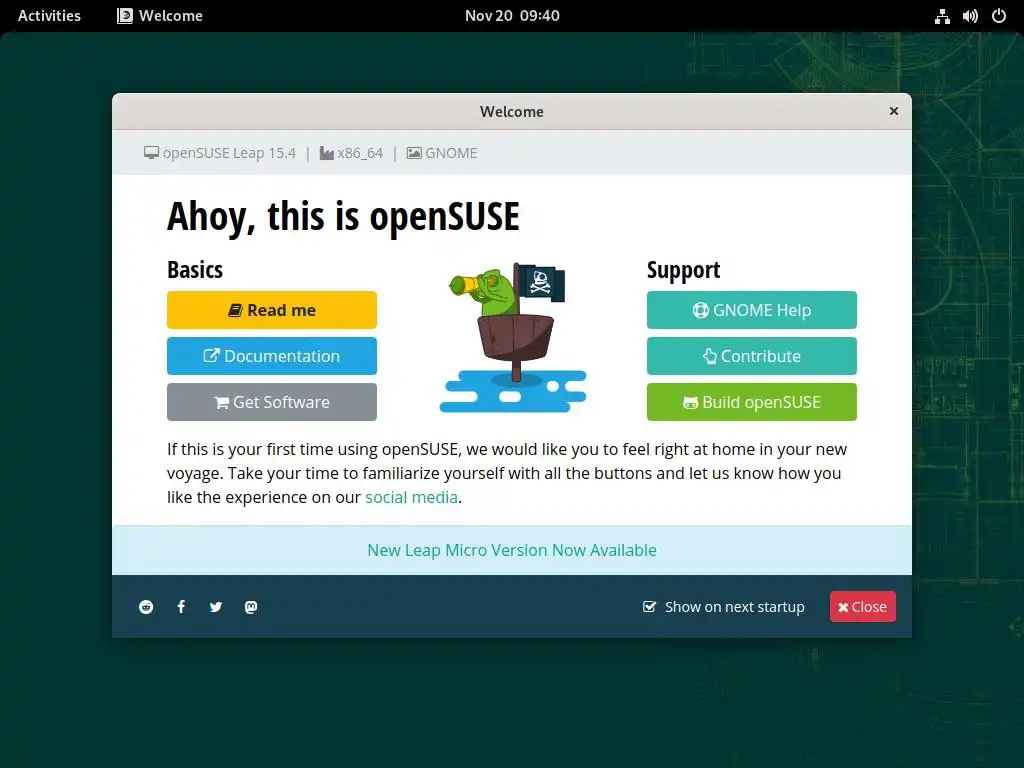
Task: Click the Support heading
Action: point(684,270)
